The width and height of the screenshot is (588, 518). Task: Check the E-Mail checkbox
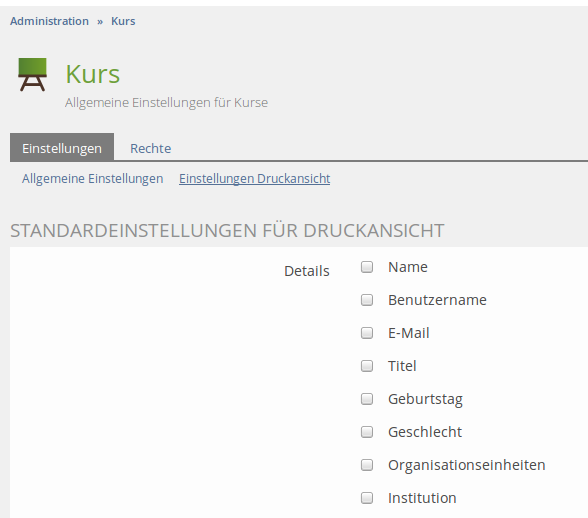[x=367, y=333]
